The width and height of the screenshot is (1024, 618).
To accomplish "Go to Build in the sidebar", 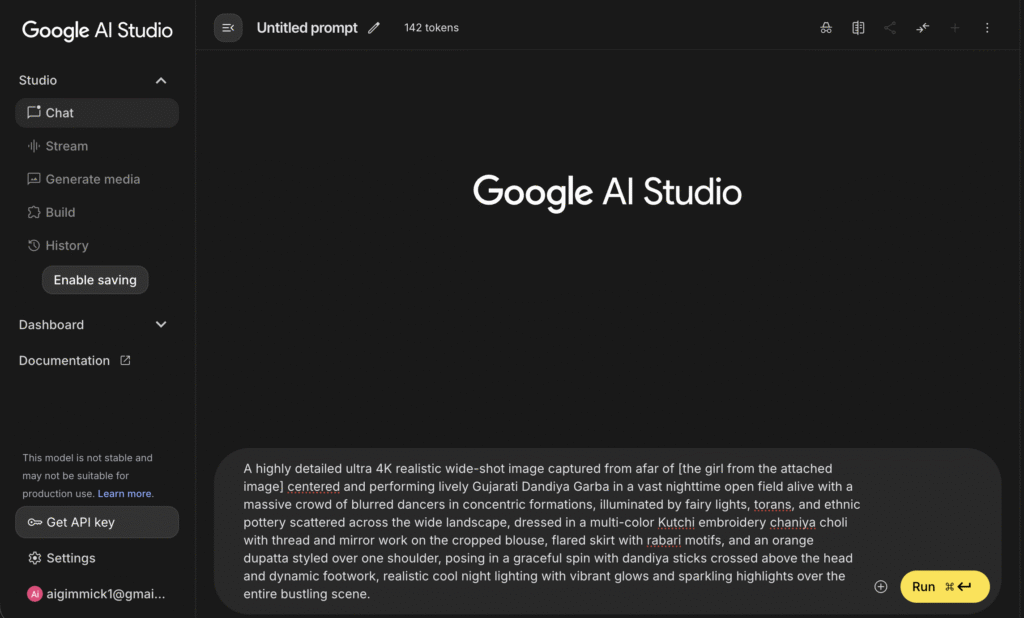I will pyautogui.click(x=60, y=212).
